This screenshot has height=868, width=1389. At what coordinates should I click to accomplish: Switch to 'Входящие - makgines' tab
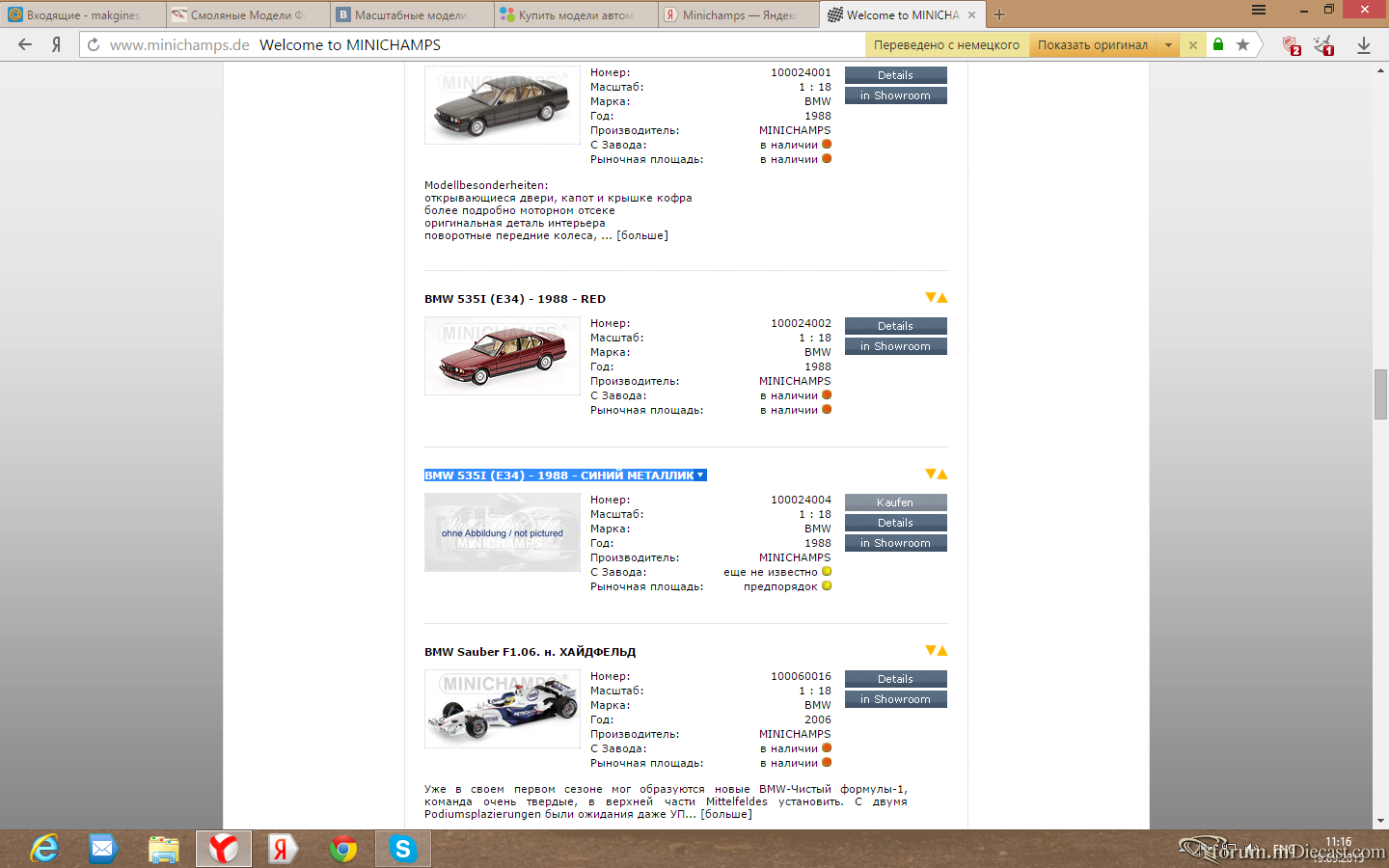tap(82, 14)
